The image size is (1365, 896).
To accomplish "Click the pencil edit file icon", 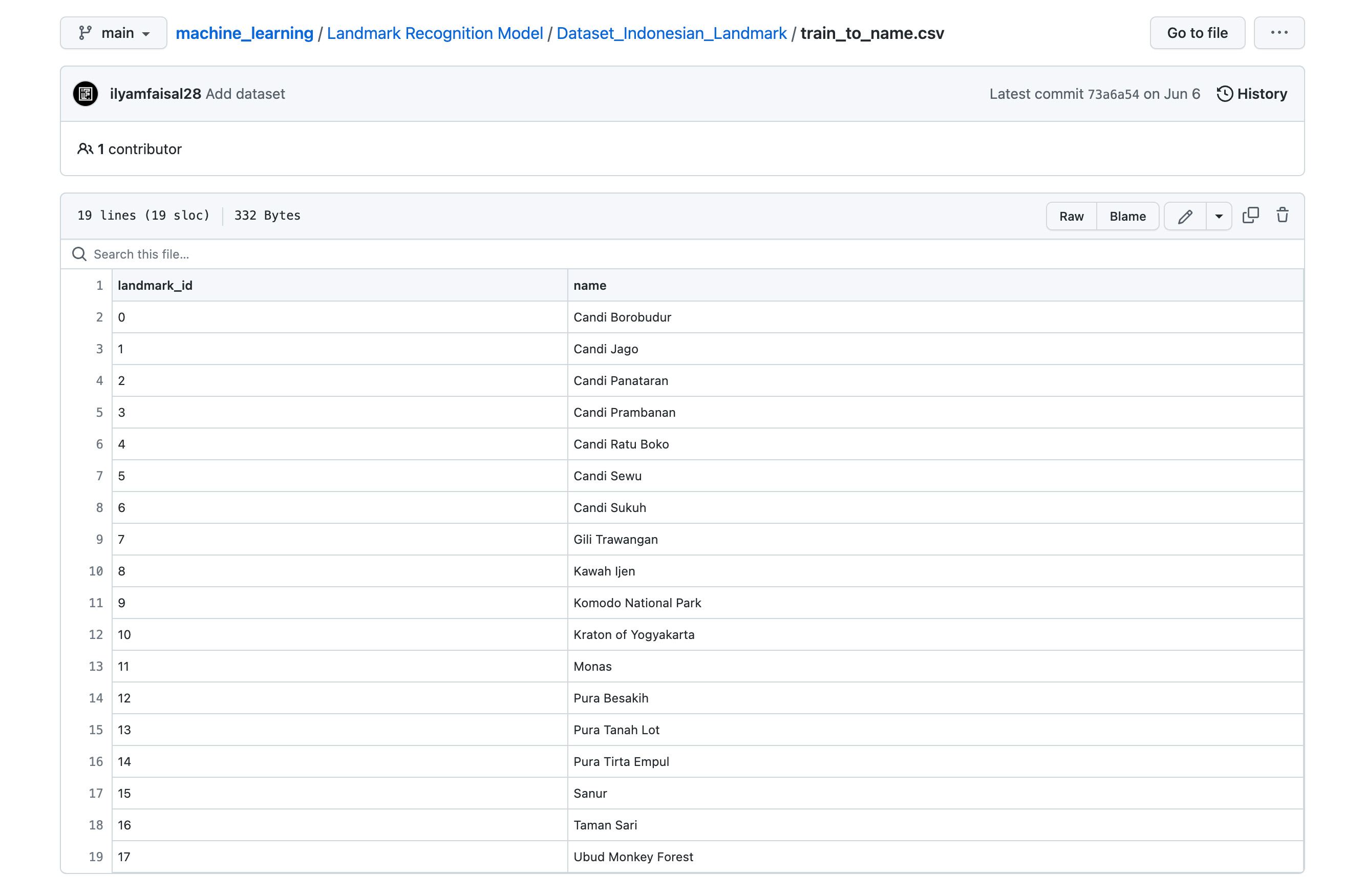I will point(1185,216).
